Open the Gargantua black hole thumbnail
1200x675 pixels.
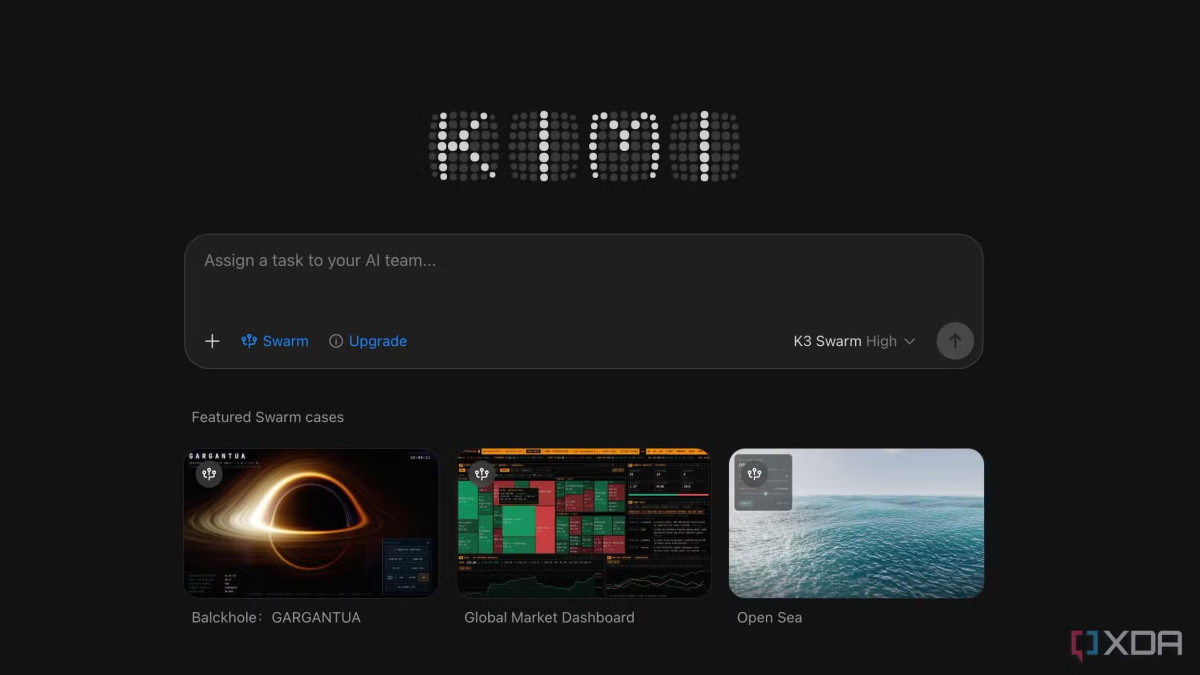click(x=311, y=523)
